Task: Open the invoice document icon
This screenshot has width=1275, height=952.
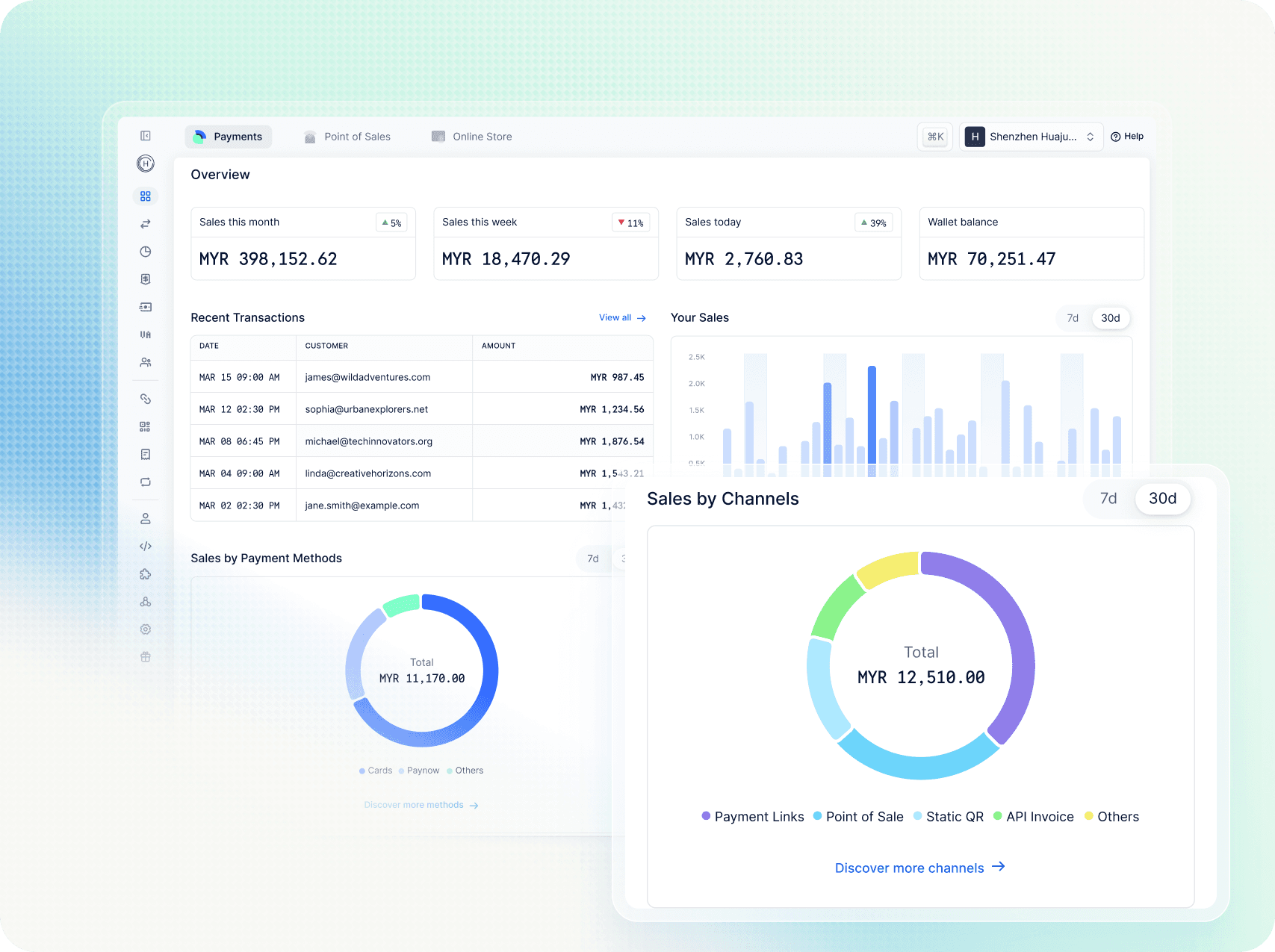Action: tap(146, 454)
